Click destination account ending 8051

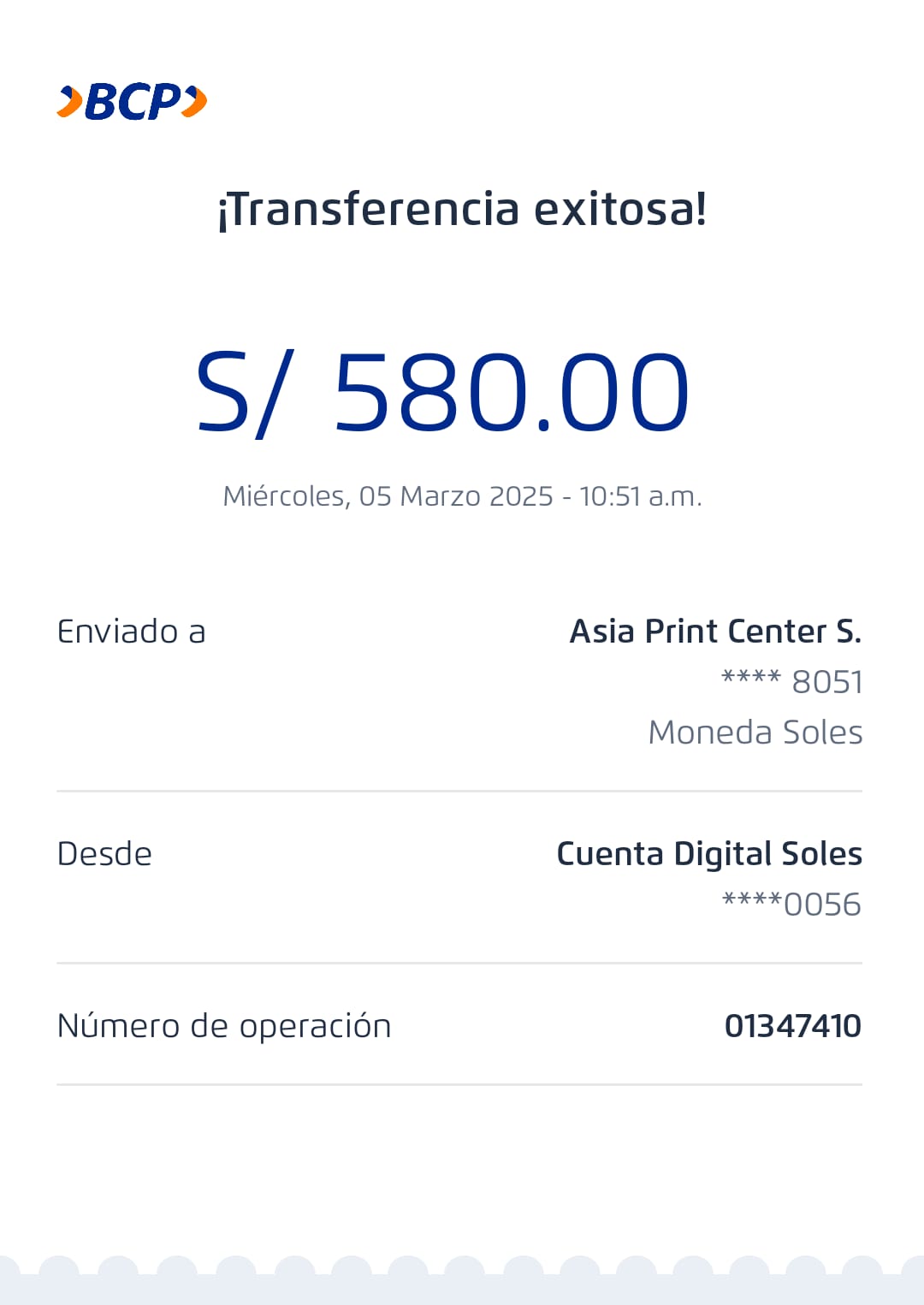(791, 682)
